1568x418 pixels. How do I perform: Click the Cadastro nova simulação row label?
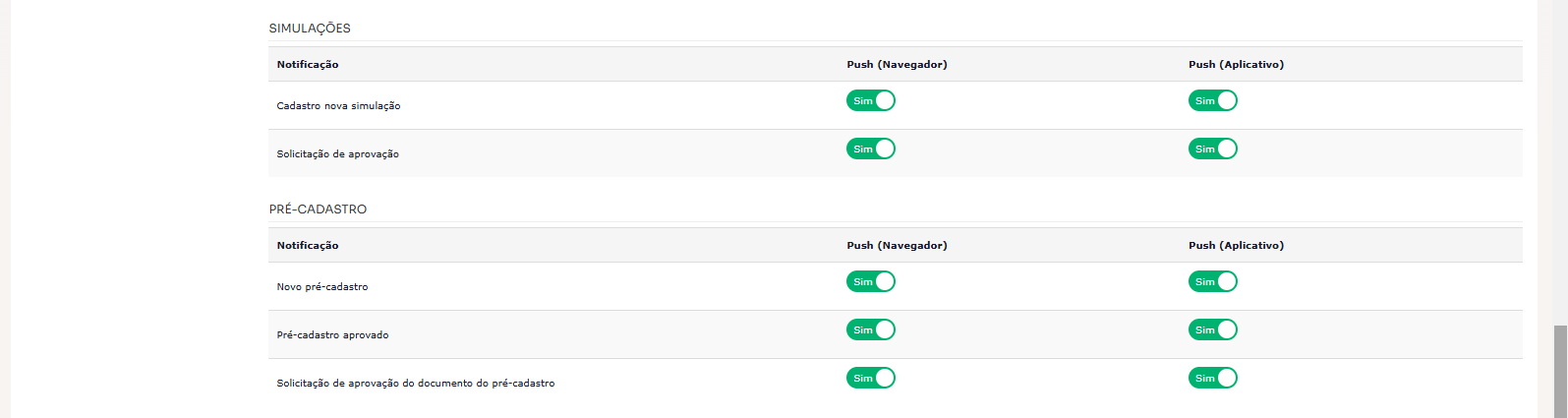(338, 105)
